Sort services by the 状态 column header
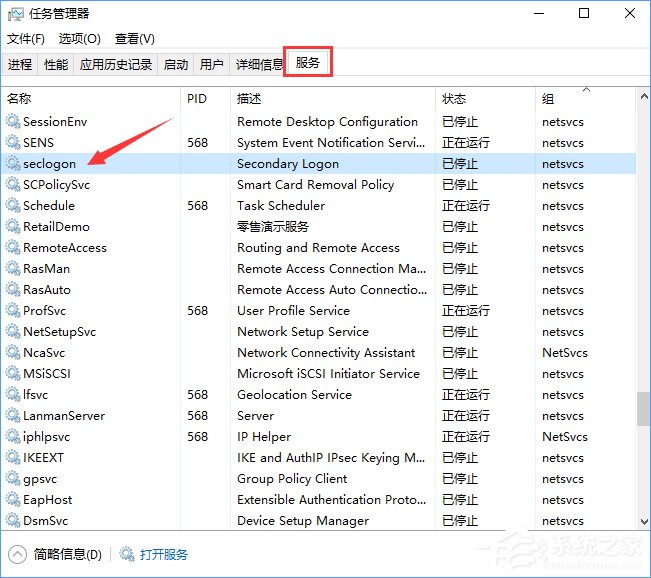Viewport: 651px width, 578px height. pyautogui.click(x=485, y=99)
